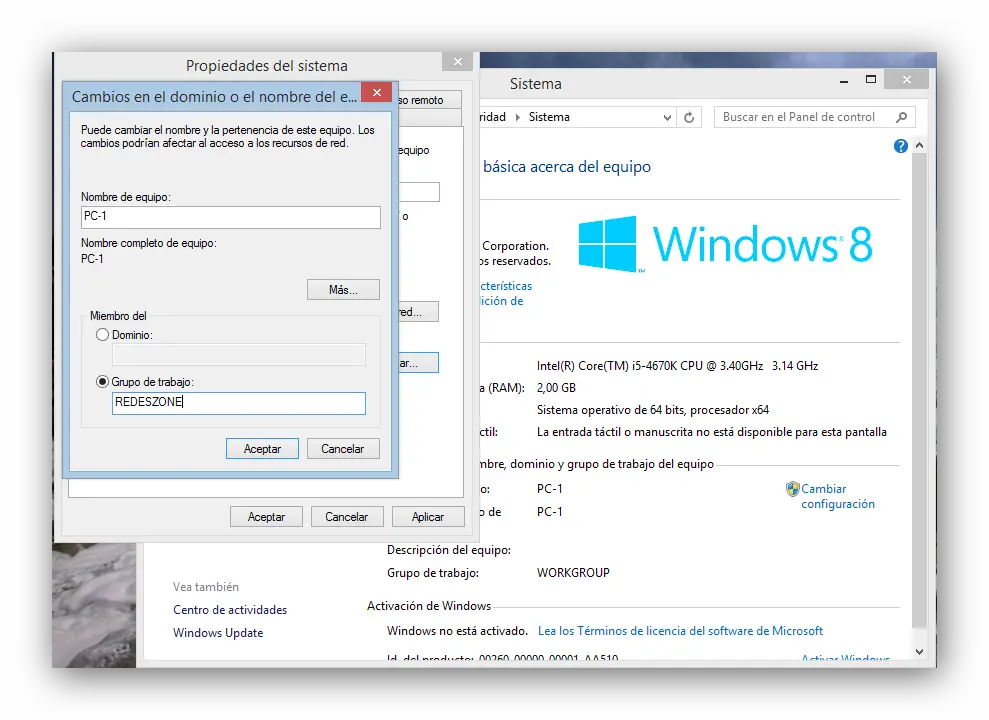Select the Grupo de trabajo radio button
Viewport: 989px width, 720px height.
point(102,381)
